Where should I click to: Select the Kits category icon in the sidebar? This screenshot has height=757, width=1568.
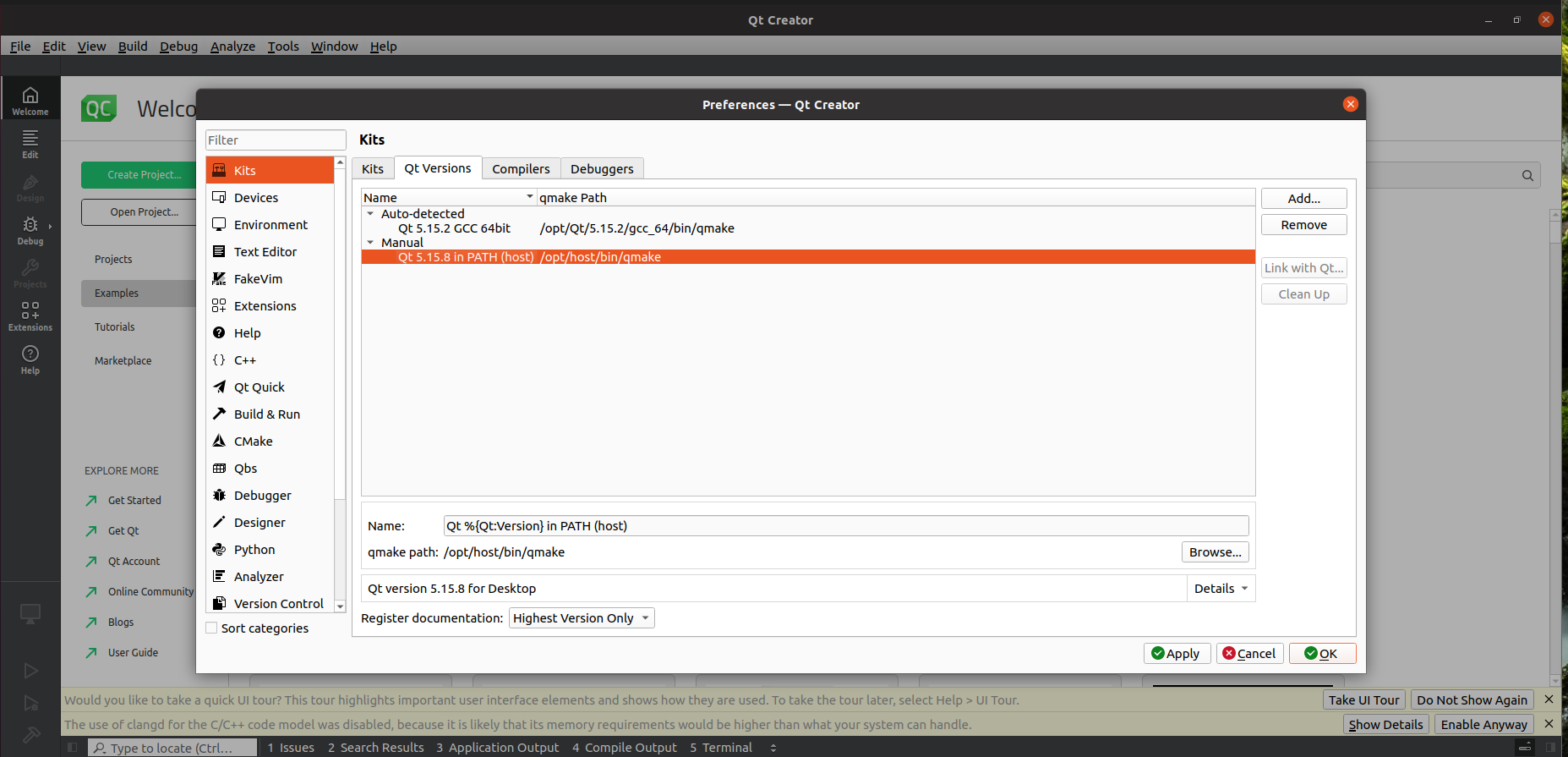click(219, 170)
